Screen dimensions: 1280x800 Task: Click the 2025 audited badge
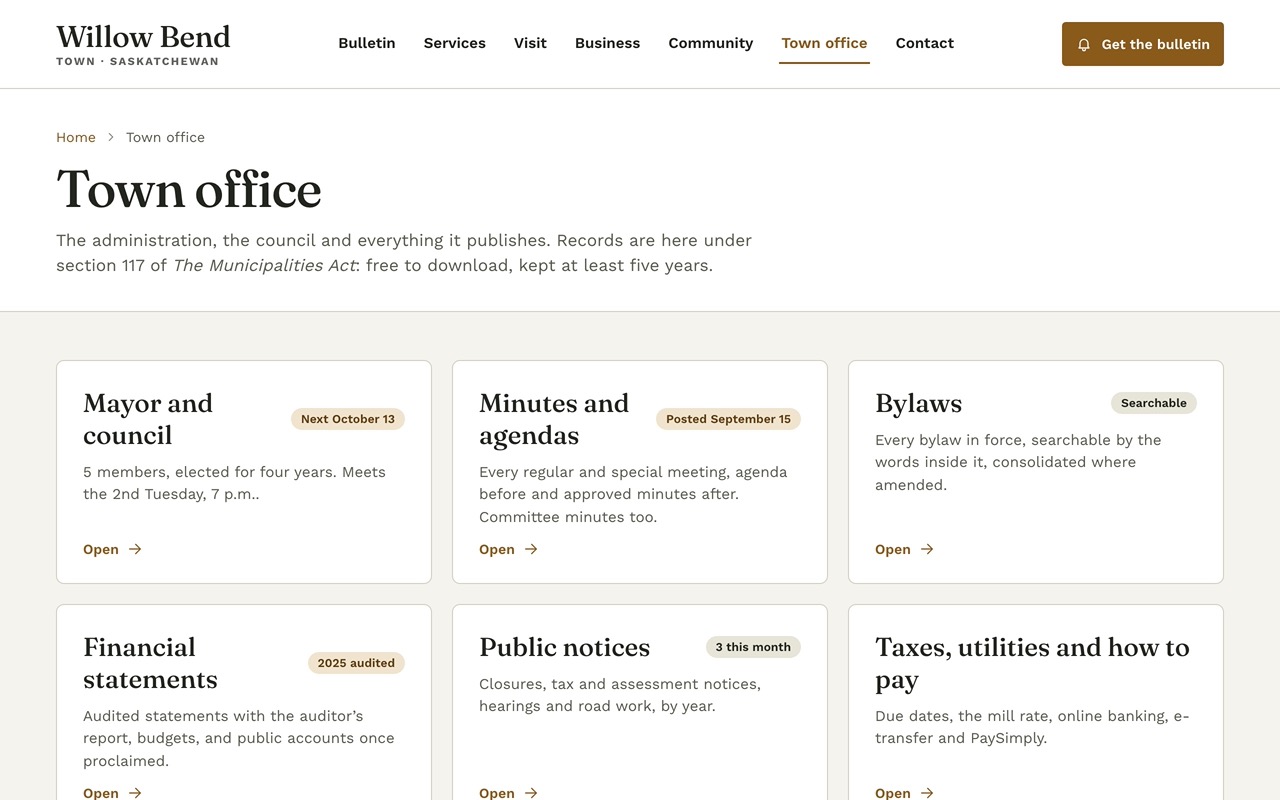[x=356, y=663]
